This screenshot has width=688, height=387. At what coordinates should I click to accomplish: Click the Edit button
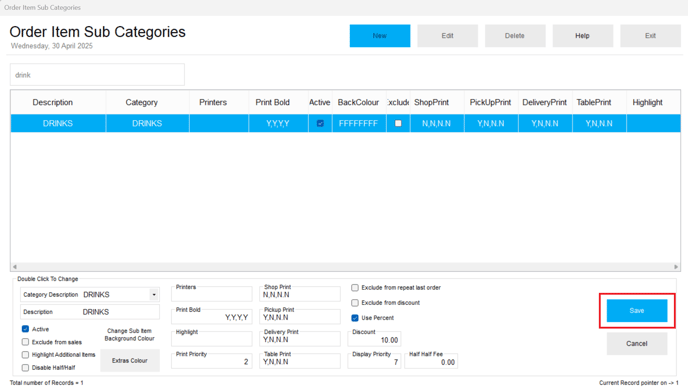(447, 36)
